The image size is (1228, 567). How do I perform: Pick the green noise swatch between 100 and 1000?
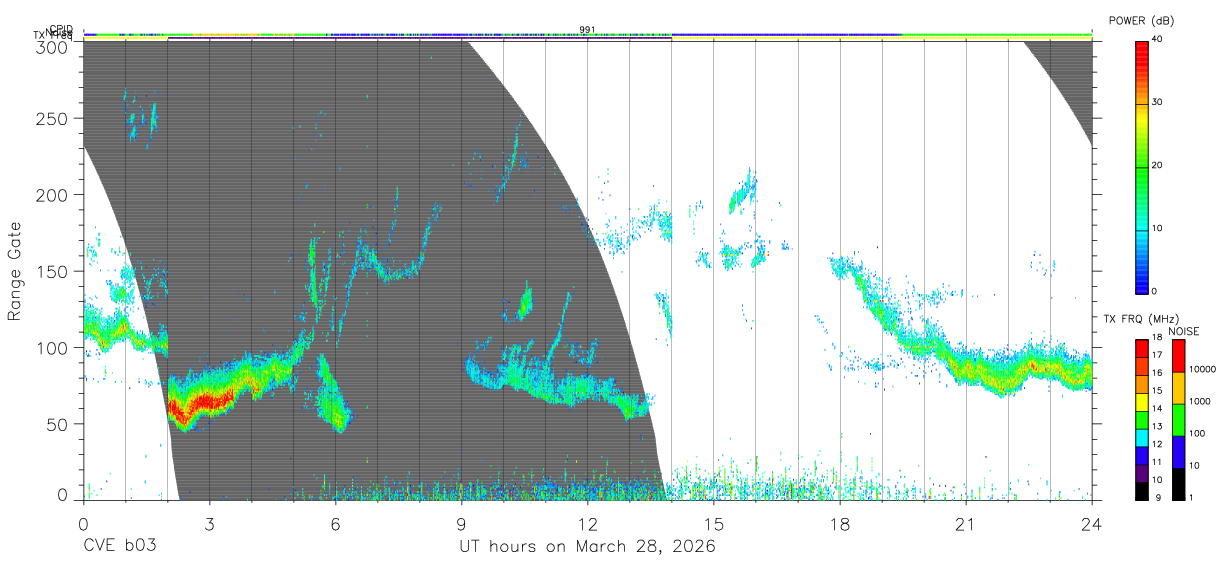tap(1178, 420)
